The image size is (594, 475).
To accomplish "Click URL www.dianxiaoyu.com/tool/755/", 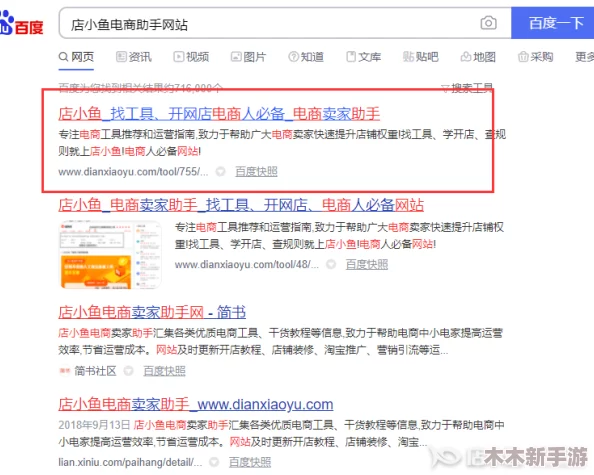I will tap(133, 172).
